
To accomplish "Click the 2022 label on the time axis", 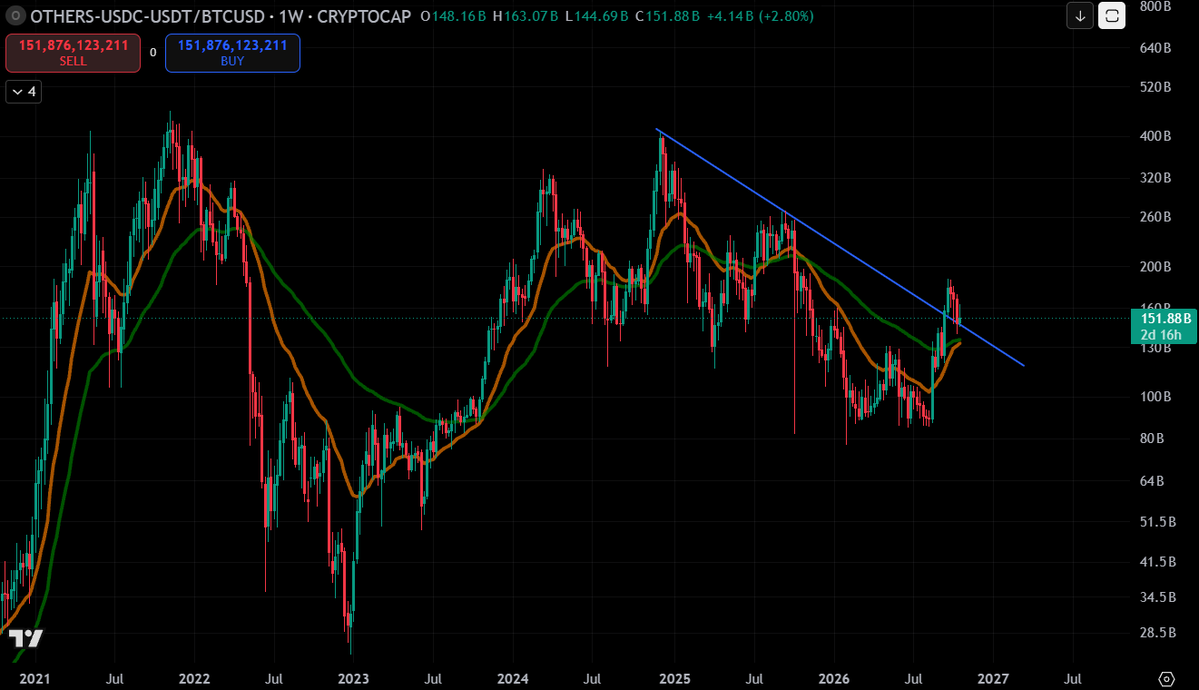I will [x=194, y=679].
